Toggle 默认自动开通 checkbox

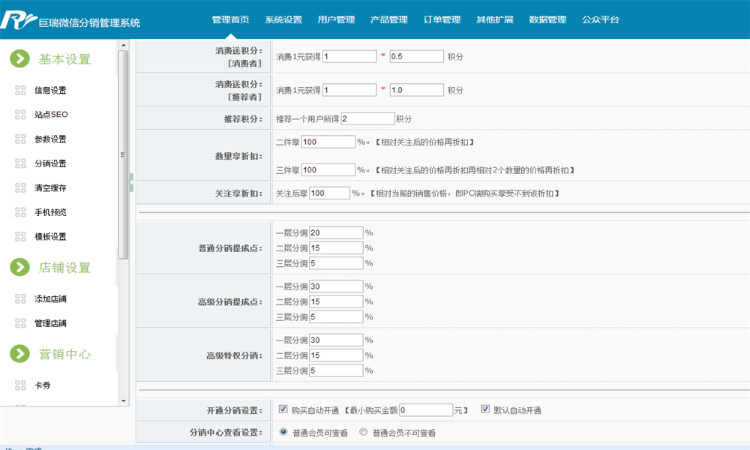(485, 409)
